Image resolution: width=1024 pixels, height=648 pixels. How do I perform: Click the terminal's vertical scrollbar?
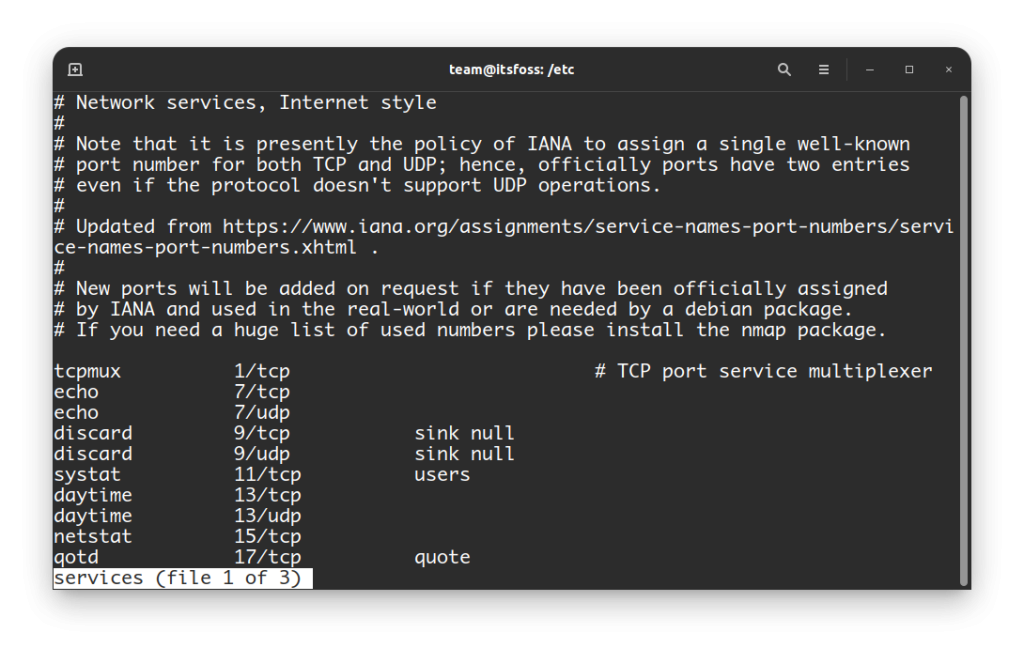pos(963,340)
